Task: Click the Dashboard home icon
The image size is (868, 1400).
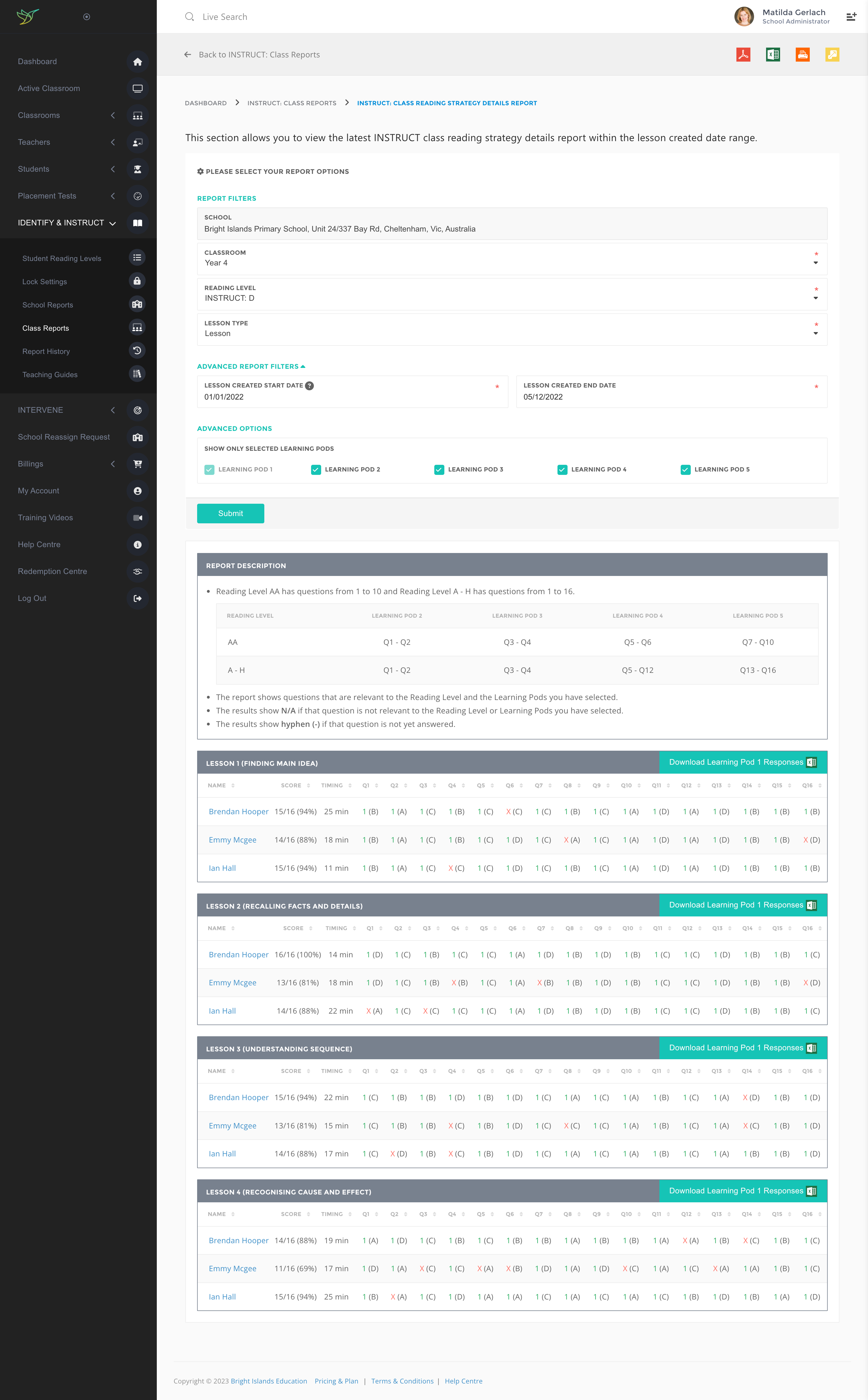Action: (137, 62)
